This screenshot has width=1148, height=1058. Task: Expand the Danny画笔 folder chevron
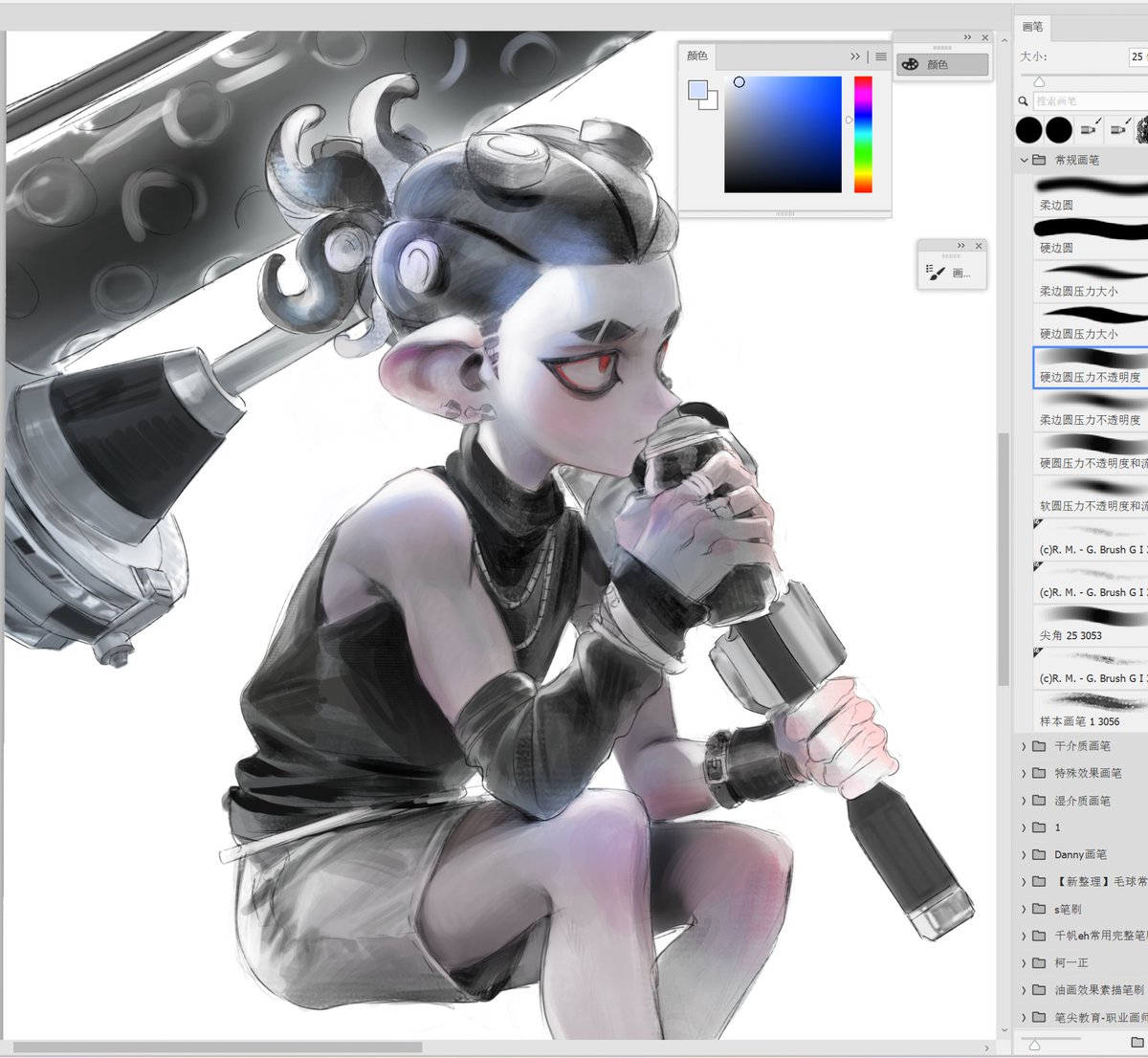[1024, 854]
